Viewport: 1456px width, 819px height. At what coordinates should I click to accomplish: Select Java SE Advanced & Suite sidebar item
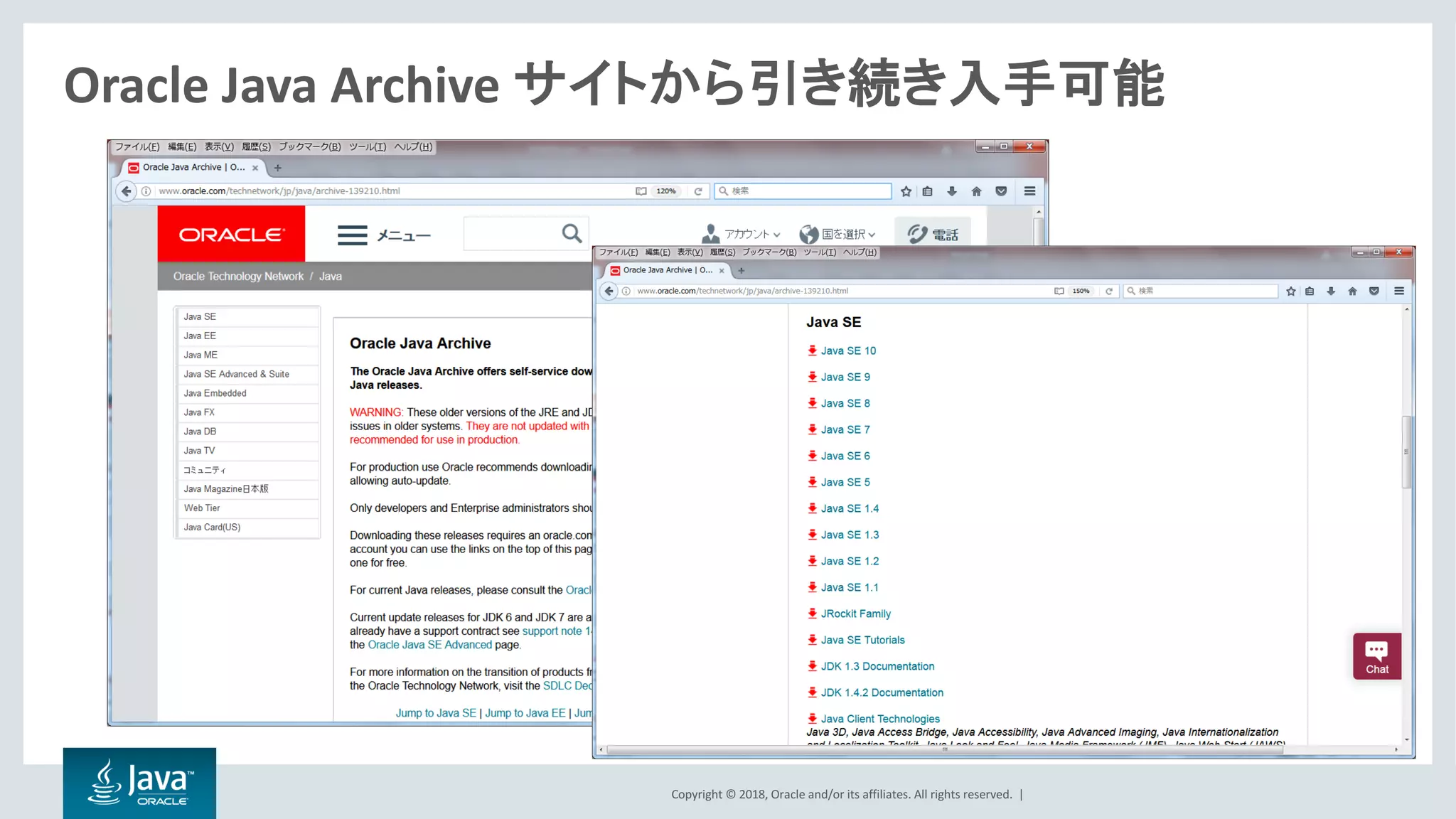click(247, 374)
